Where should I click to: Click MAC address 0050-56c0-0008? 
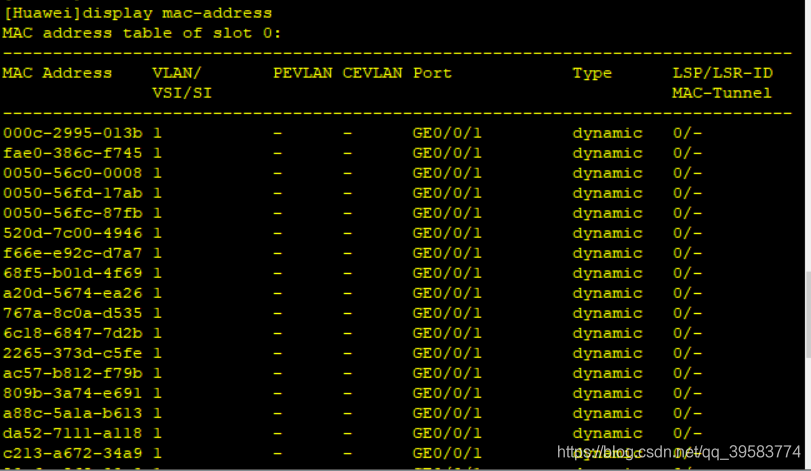click(72, 173)
